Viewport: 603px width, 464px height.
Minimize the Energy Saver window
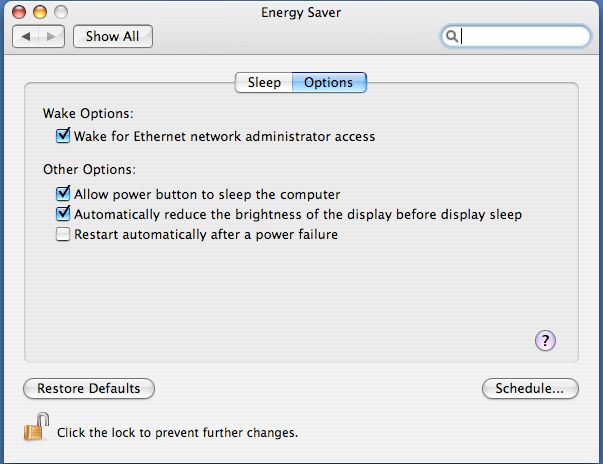click(x=40, y=12)
